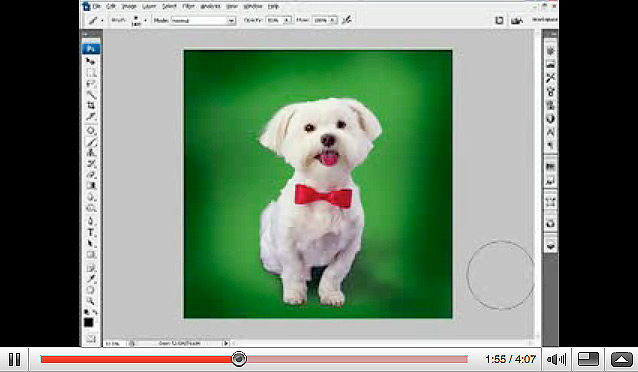The height and width of the screenshot is (372, 638).
Task: Open the Layer menu
Action: pyautogui.click(x=149, y=7)
